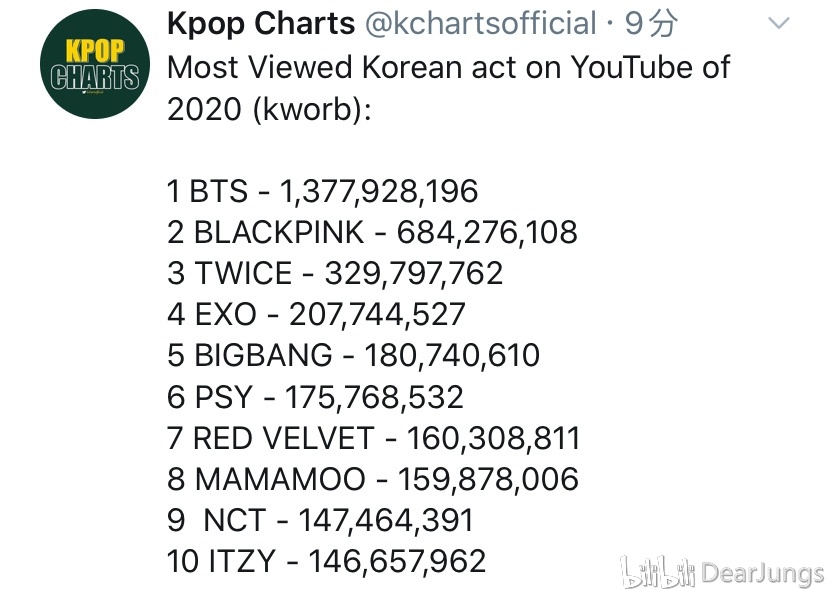Screen dimensions: 828x589
Task: Select the rank 4 EXO line
Action: (x=316, y=314)
